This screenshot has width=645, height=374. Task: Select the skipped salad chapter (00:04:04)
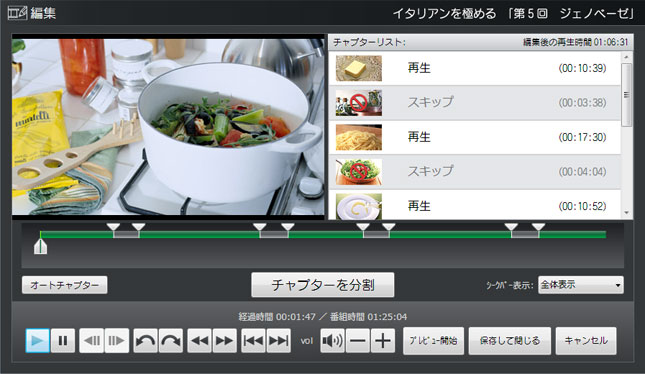point(475,172)
